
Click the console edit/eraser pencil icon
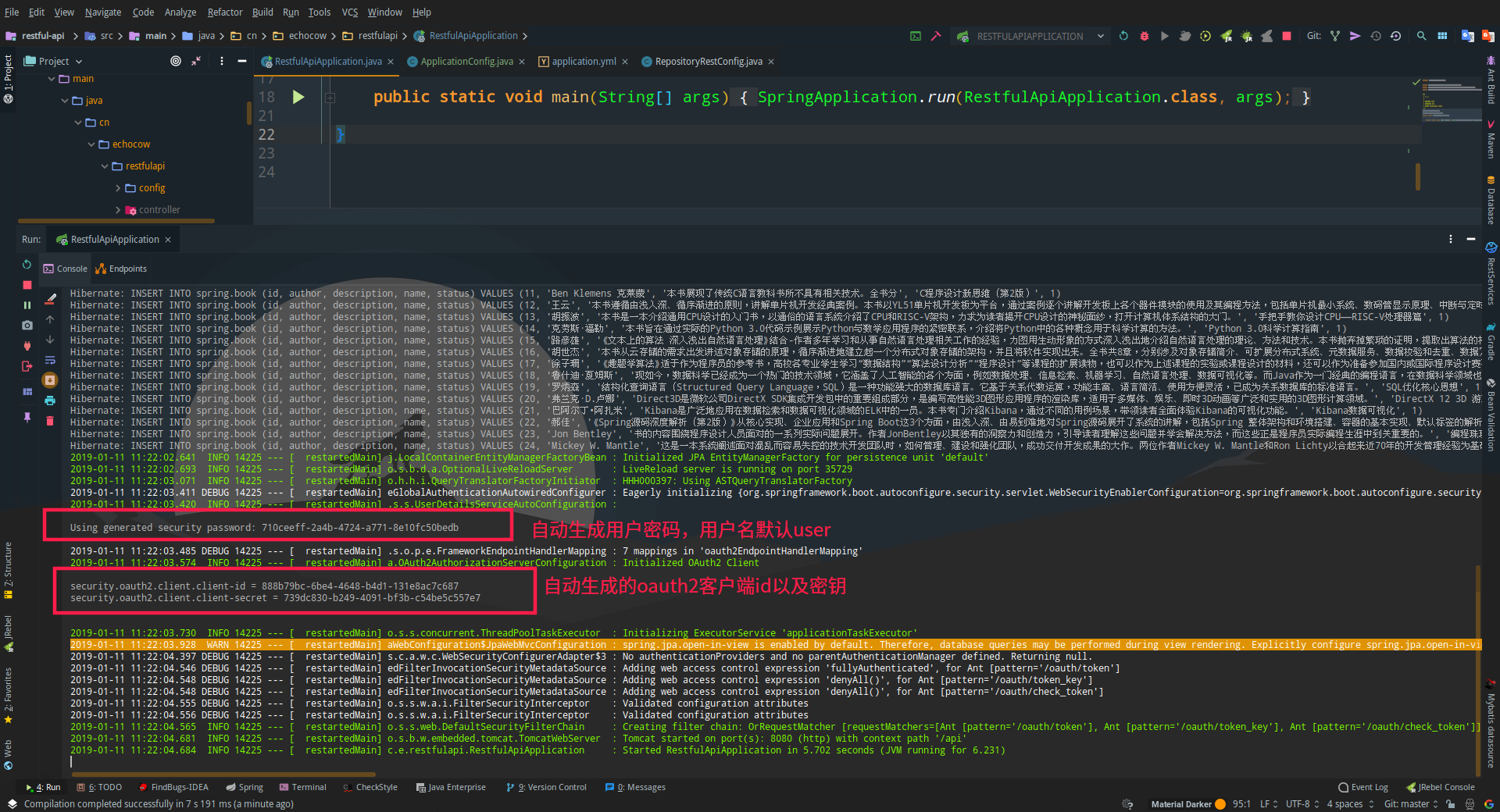pos(50,298)
